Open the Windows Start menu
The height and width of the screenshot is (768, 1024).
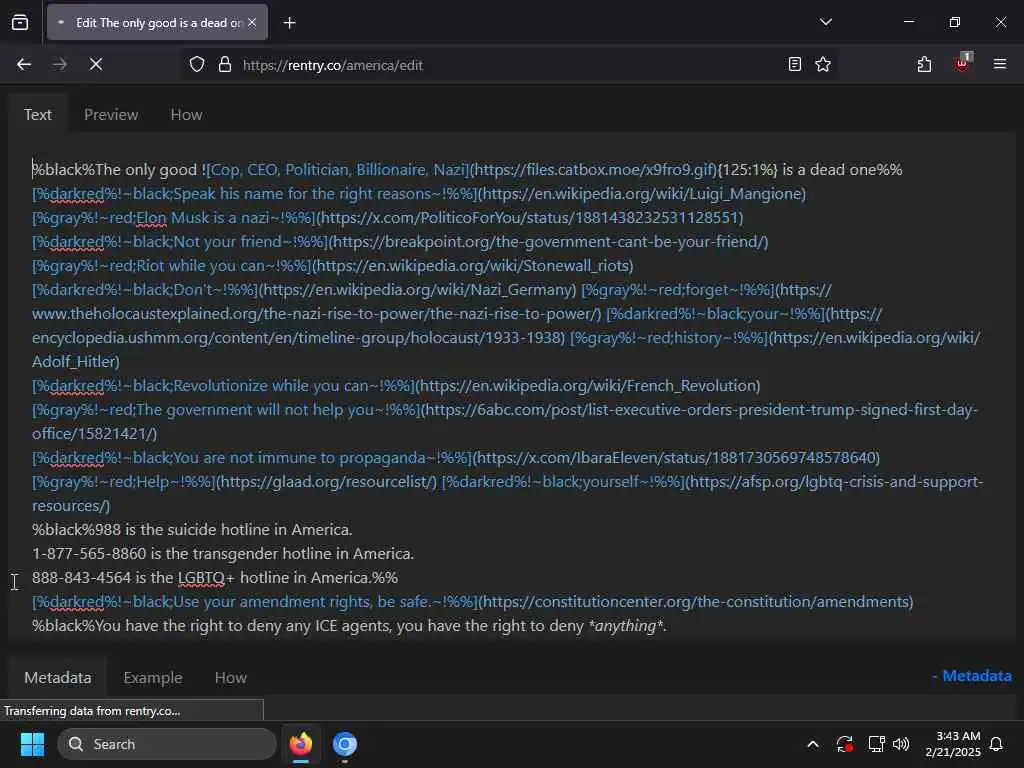pos(32,744)
